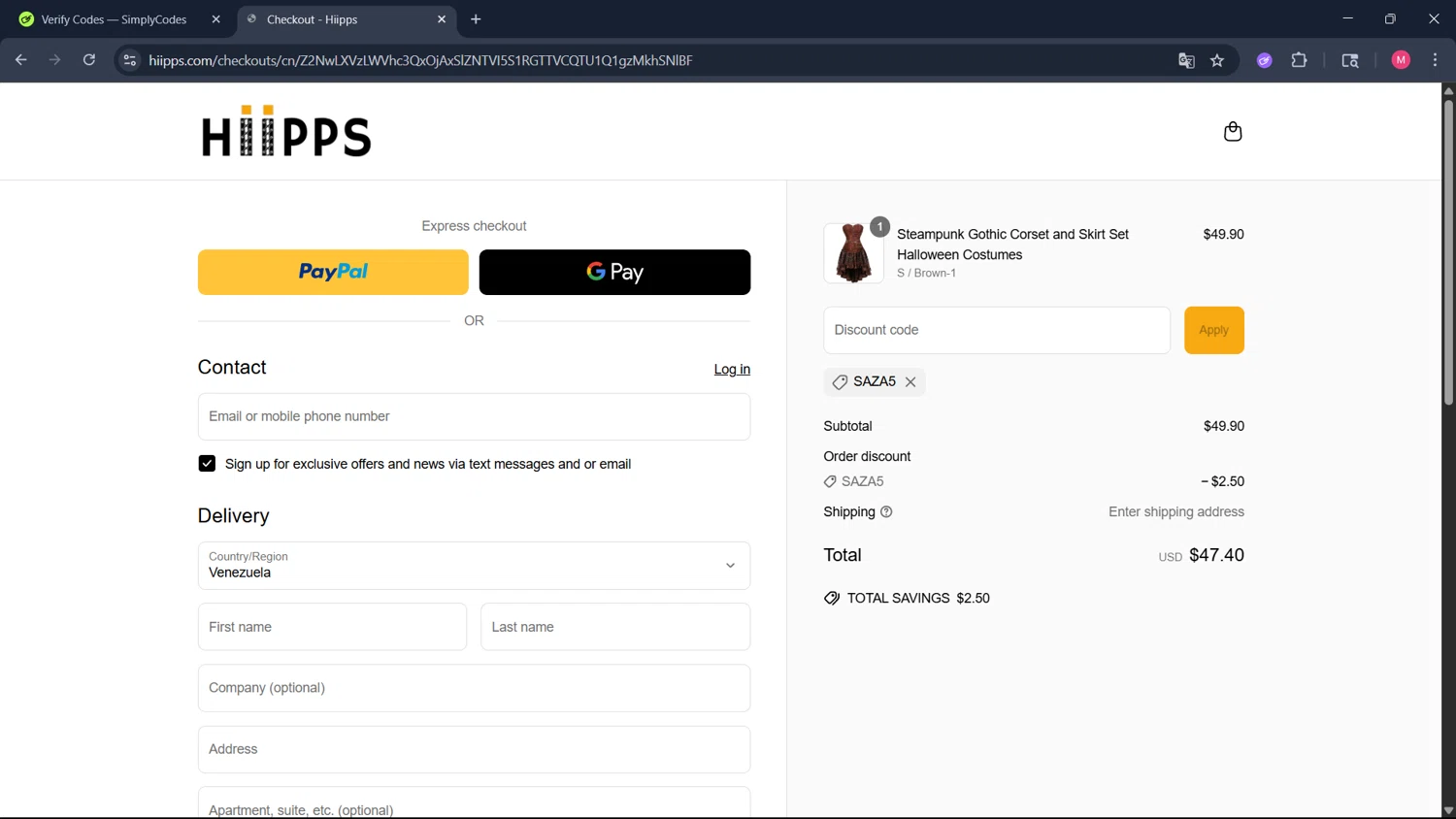Click the Address field

pos(474,749)
